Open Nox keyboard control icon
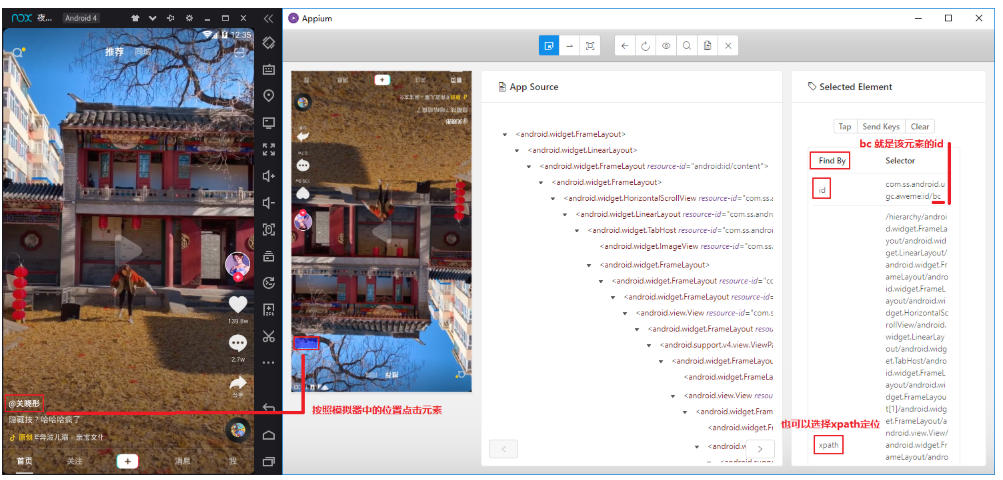The width and height of the screenshot is (1003, 480). tap(269, 69)
